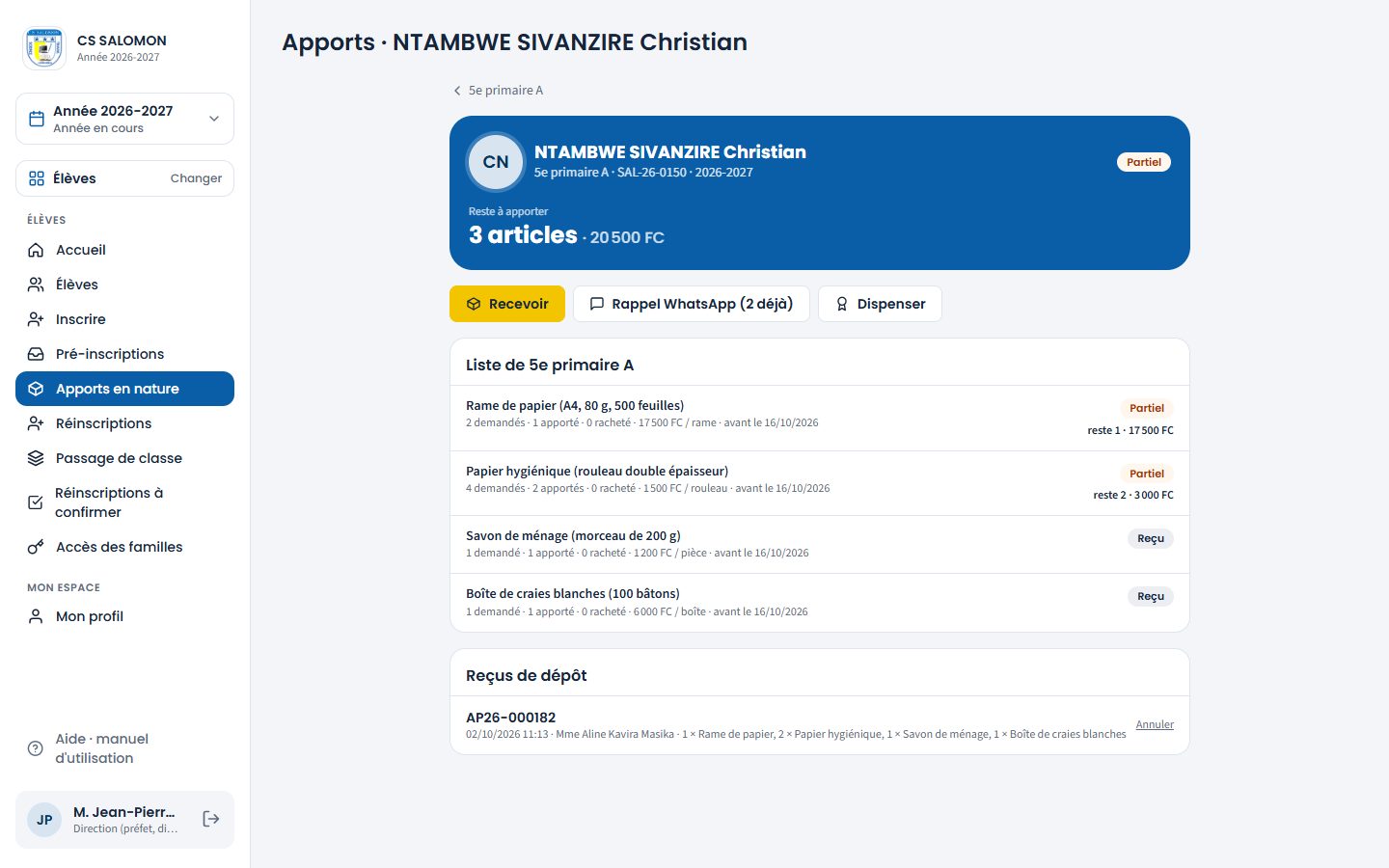Click the Reçus de dépôt heading
1389x868 pixels.
pos(527,675)
